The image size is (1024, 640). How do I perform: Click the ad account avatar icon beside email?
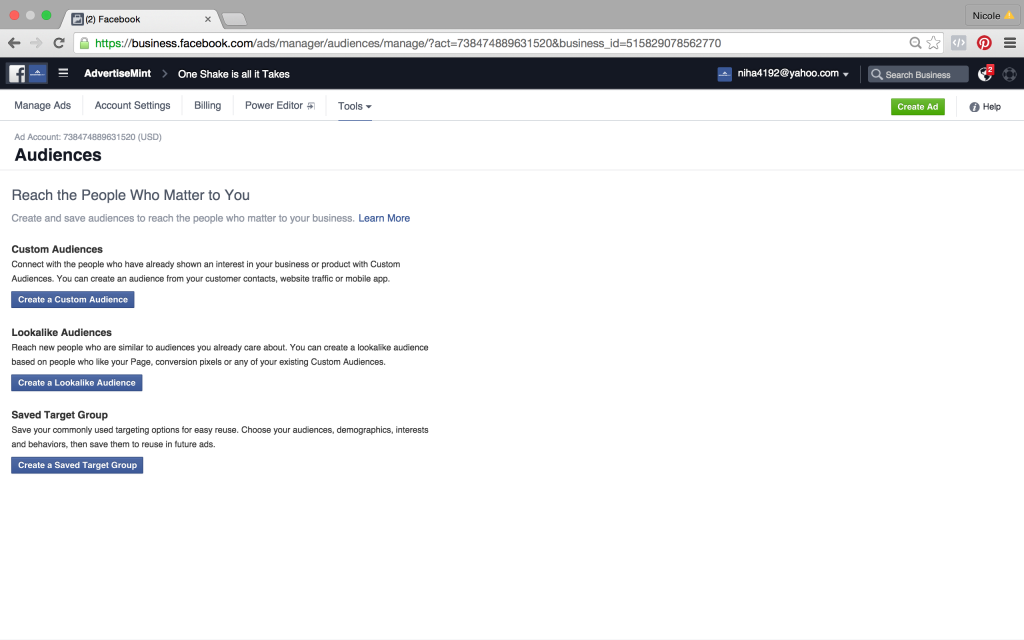(x=723, y=72)
